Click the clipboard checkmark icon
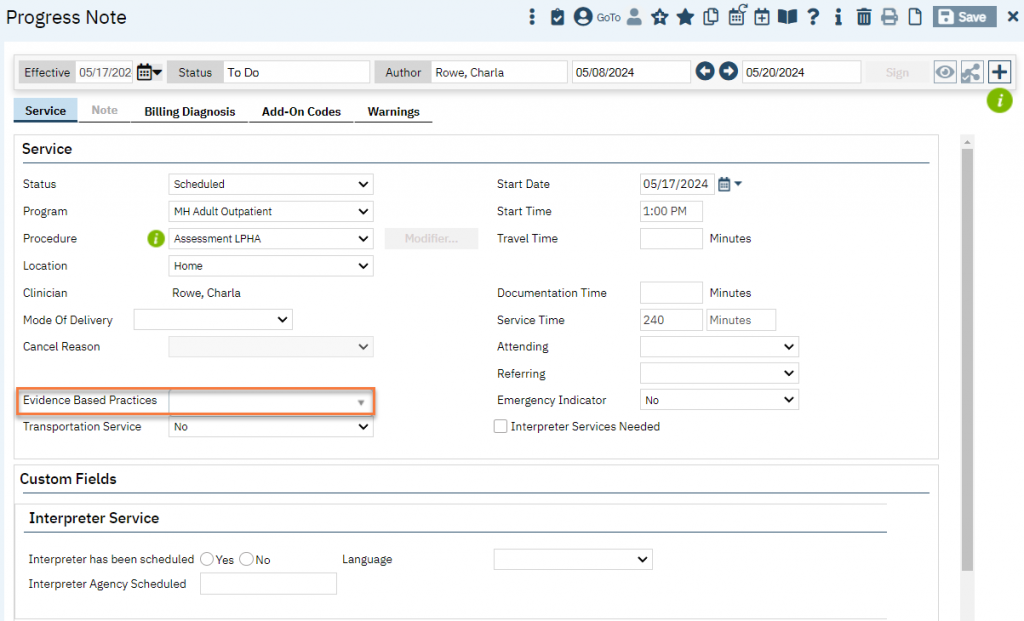Image resolution: width=1024 pixels, height=621 pixels. (557, 17)
